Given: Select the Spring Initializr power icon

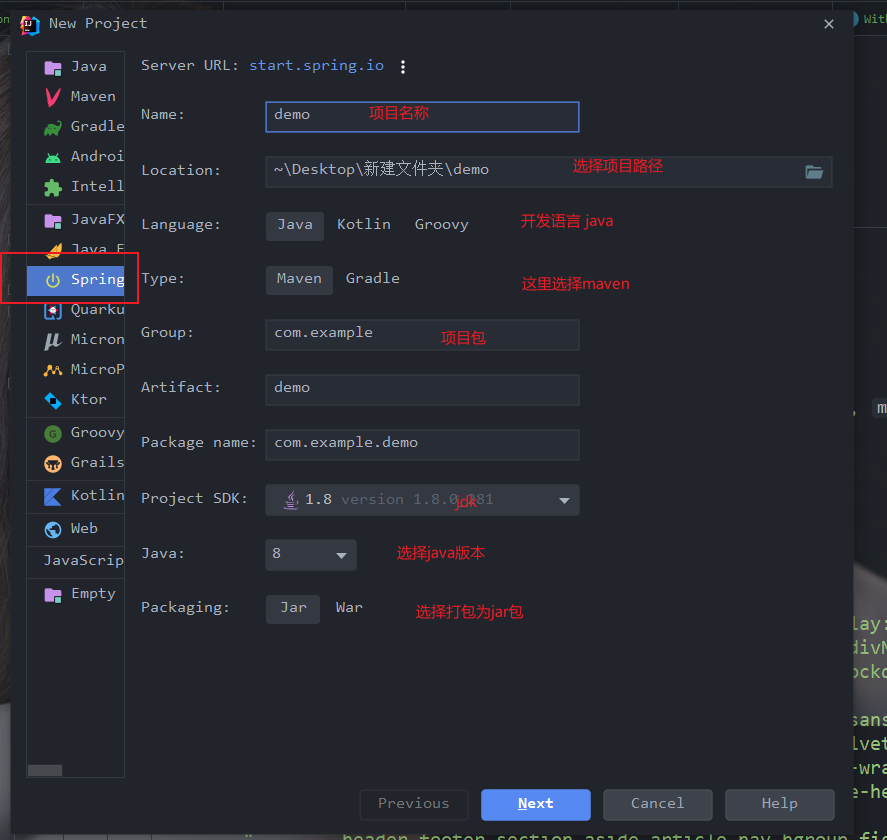Looking at the screenshot, I should [x=53, y=280].
